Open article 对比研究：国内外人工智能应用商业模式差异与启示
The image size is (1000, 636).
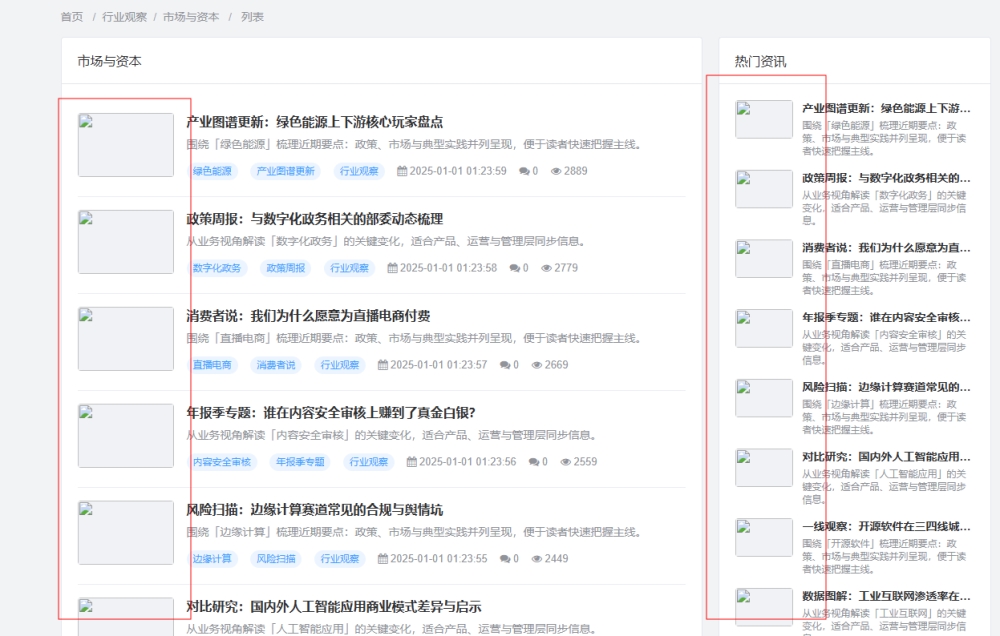(x=334, y=607)
